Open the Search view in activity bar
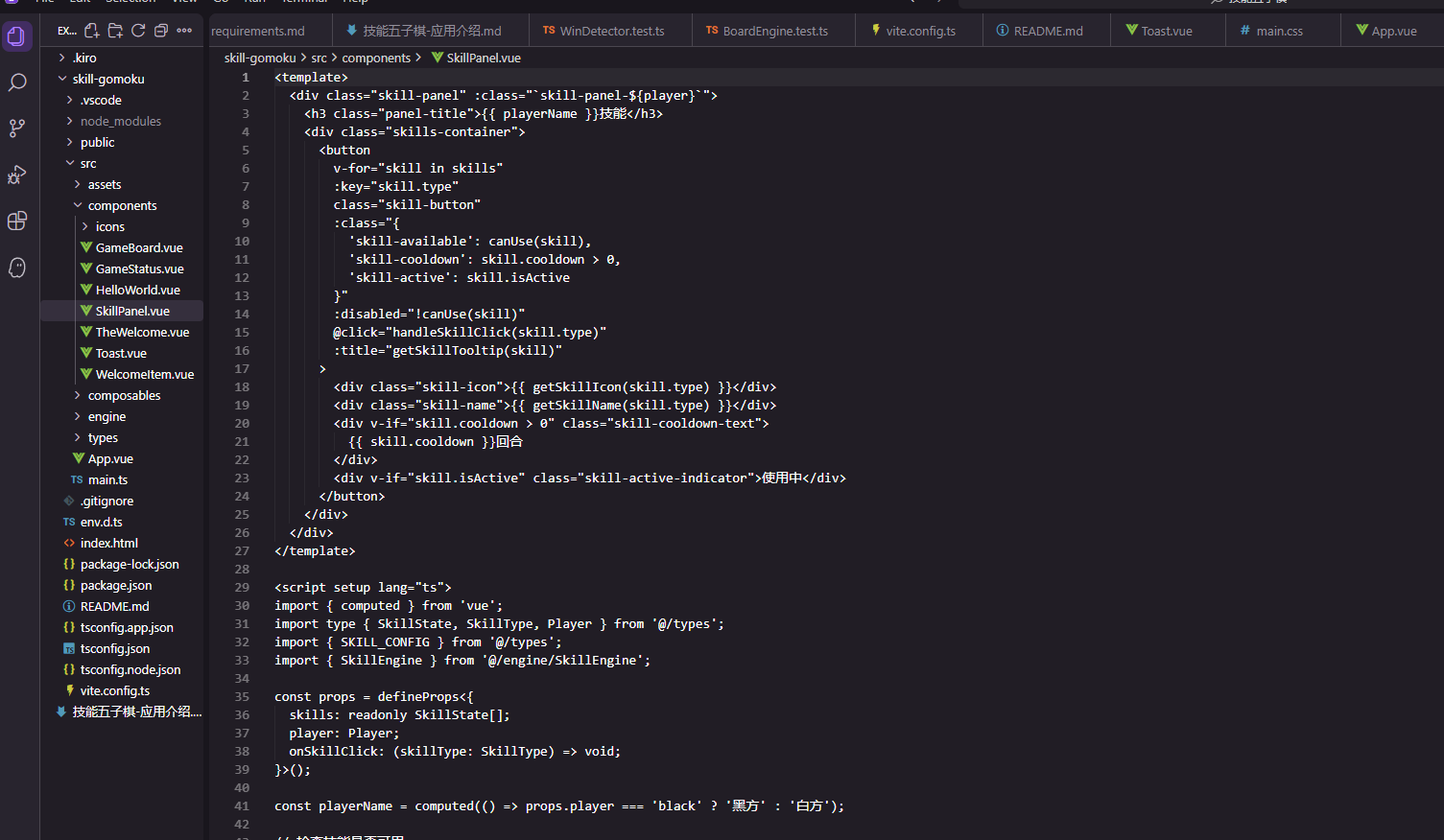 16,82
